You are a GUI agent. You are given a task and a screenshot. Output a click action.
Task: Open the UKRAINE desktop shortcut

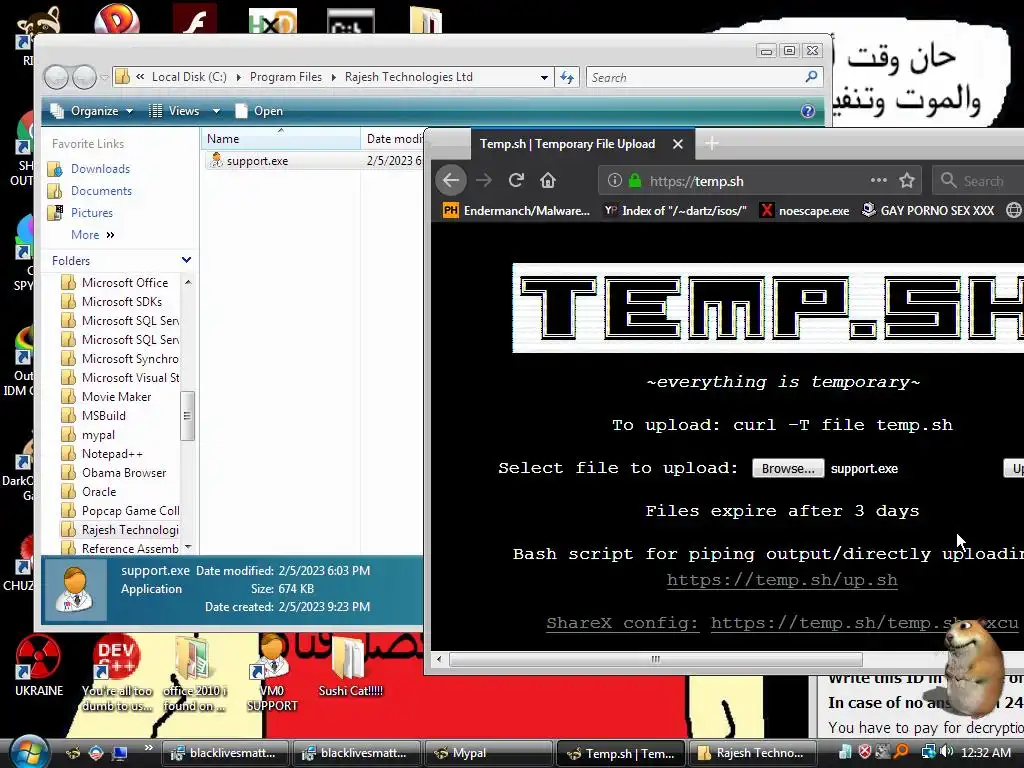39,665
